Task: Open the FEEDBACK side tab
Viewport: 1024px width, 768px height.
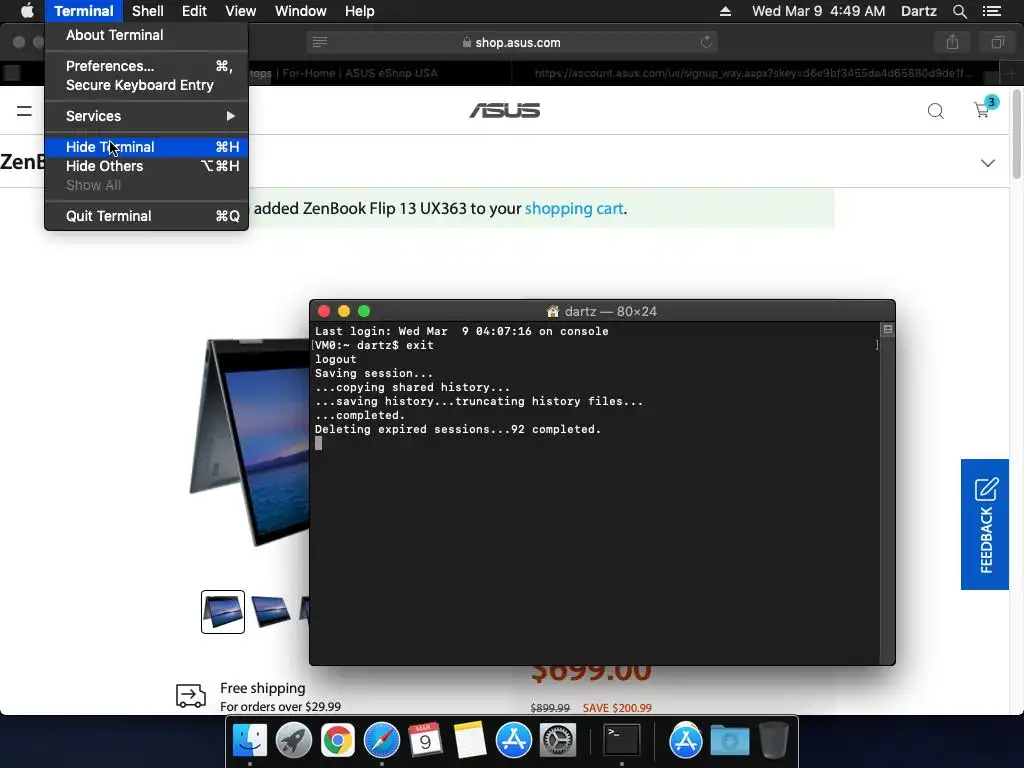Action: point(985,524)
